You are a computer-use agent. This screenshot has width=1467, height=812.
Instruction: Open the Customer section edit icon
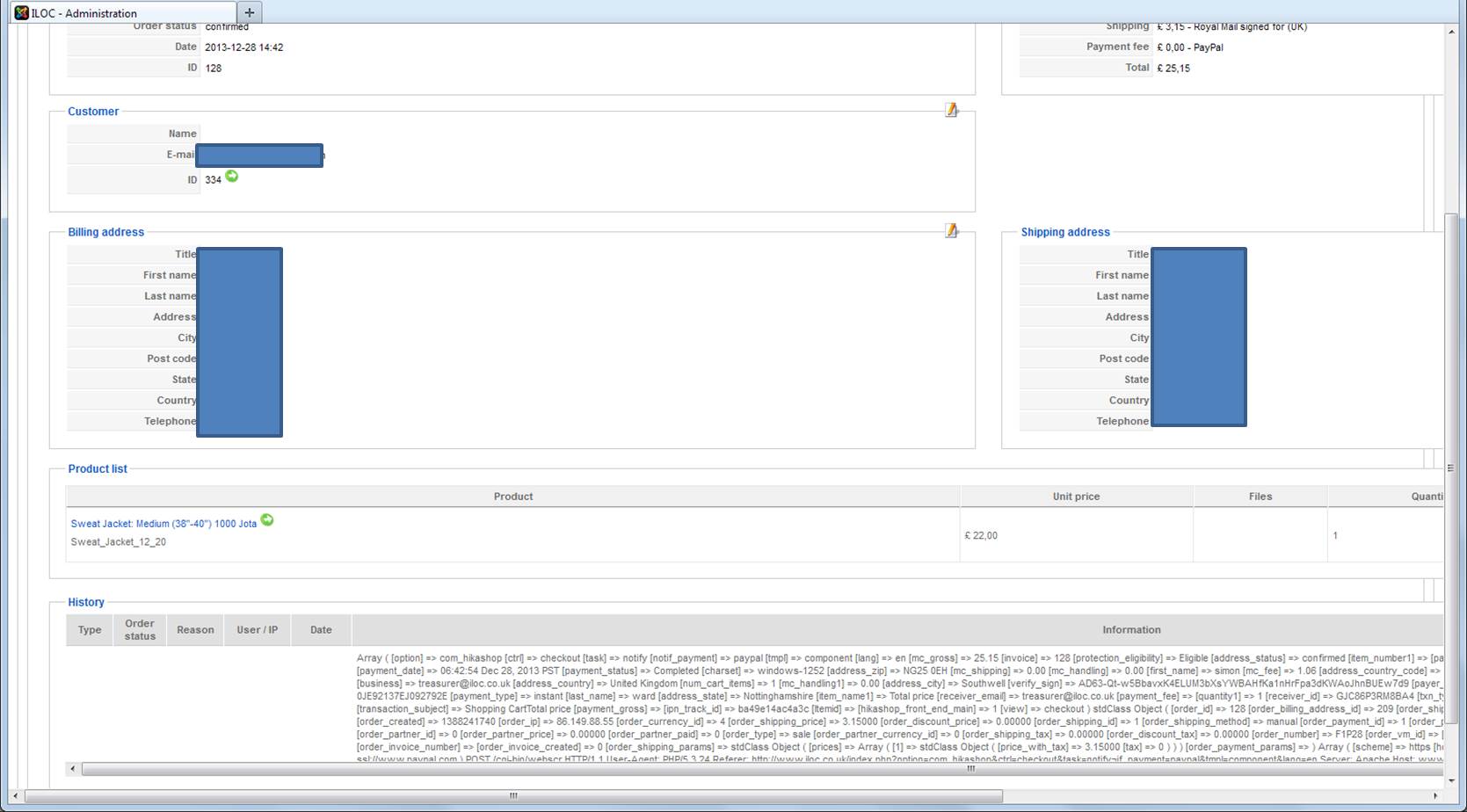tap(951, 110)
